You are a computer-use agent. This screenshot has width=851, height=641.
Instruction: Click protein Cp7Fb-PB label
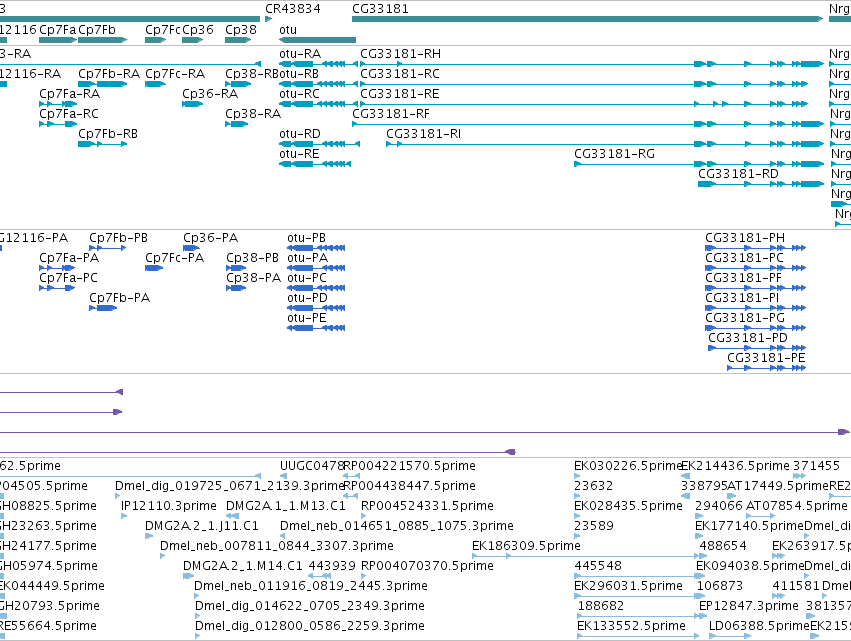coord(118,238)
